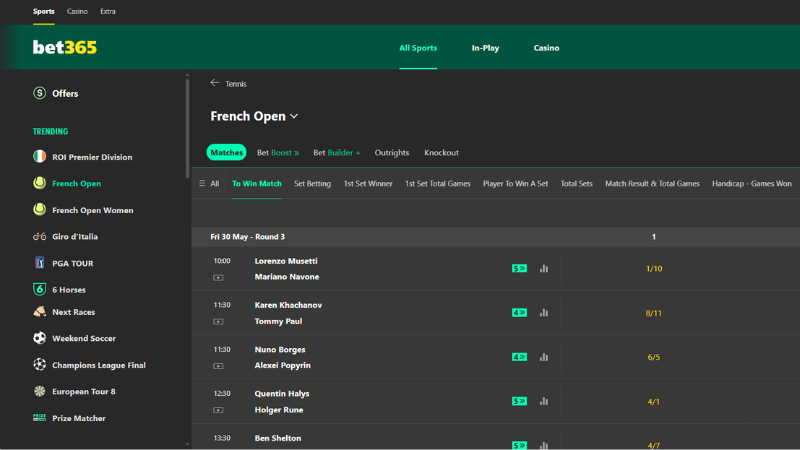Click the ROI Premier Division flag icon
800x450 pixels.
(x=39, y=157)
